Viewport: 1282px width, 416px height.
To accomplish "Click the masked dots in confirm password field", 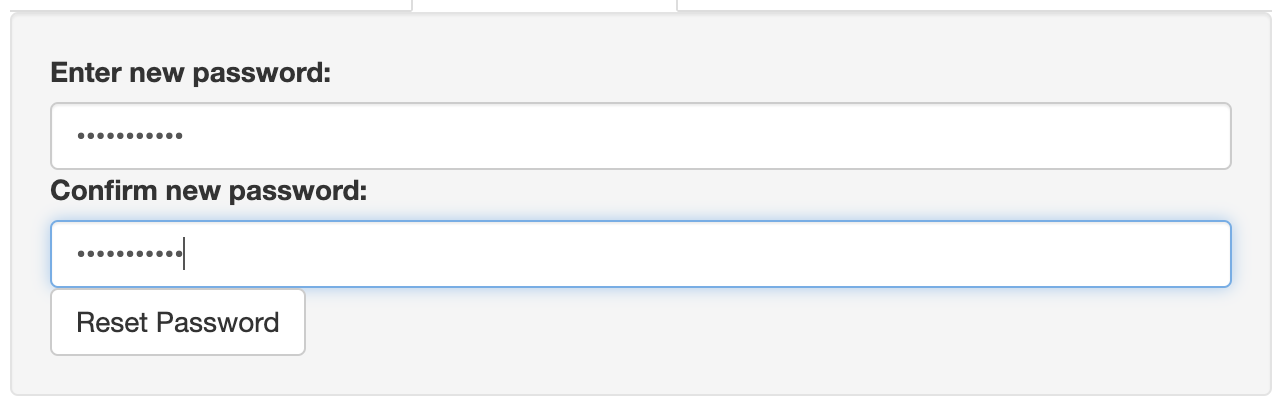I will click(130, 254).
